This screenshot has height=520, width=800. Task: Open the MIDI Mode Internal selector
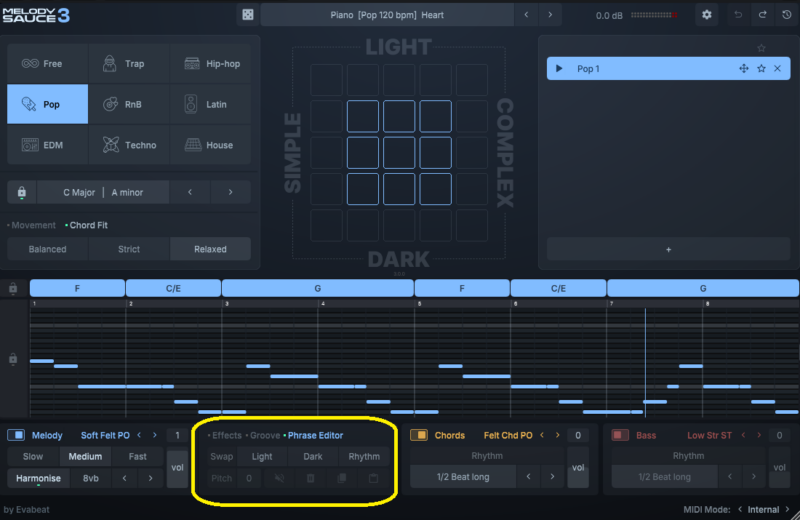(x=762, y=510)
